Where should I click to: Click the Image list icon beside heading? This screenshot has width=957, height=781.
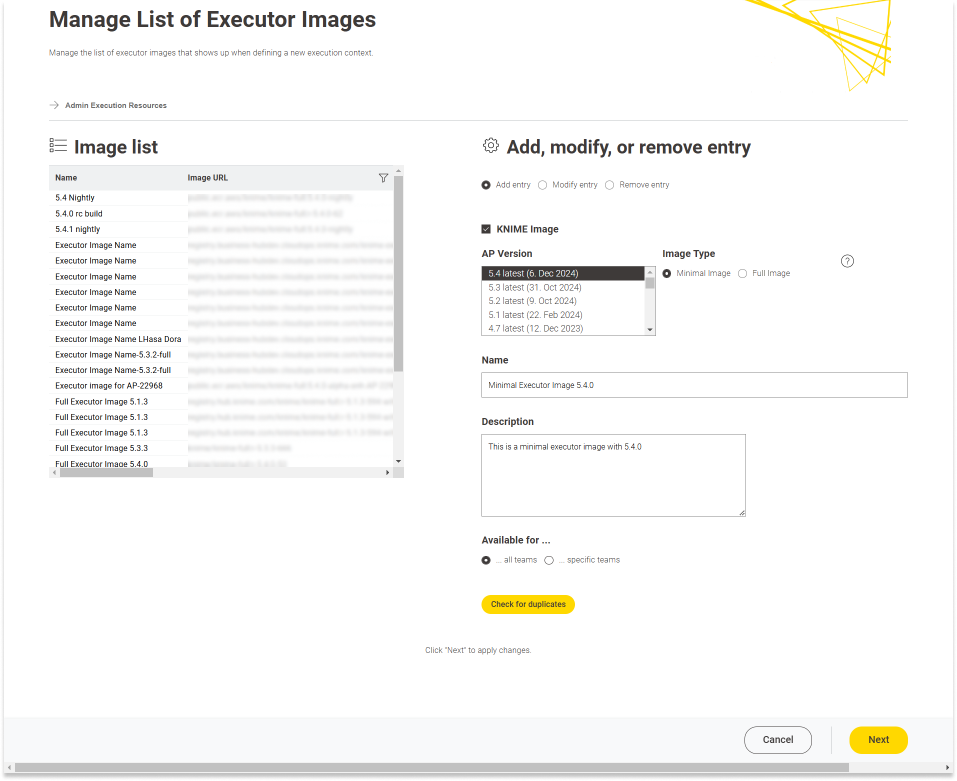pos(58,146)
